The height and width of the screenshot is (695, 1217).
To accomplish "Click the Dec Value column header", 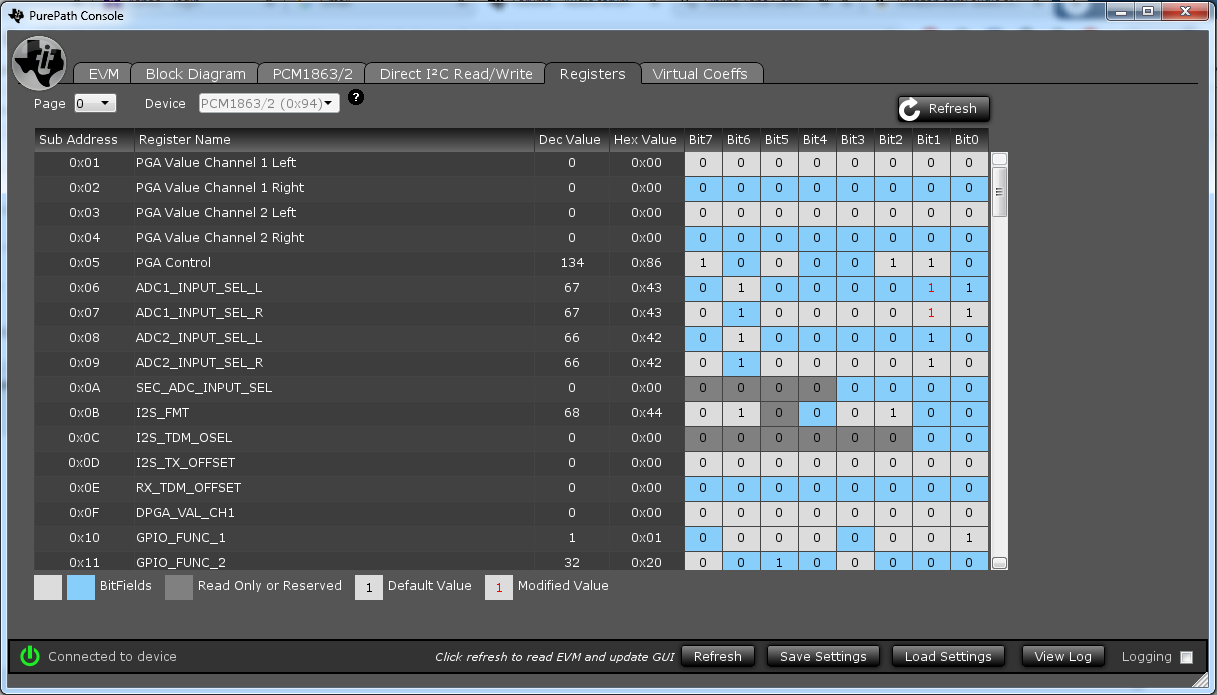I will point(570,140).
